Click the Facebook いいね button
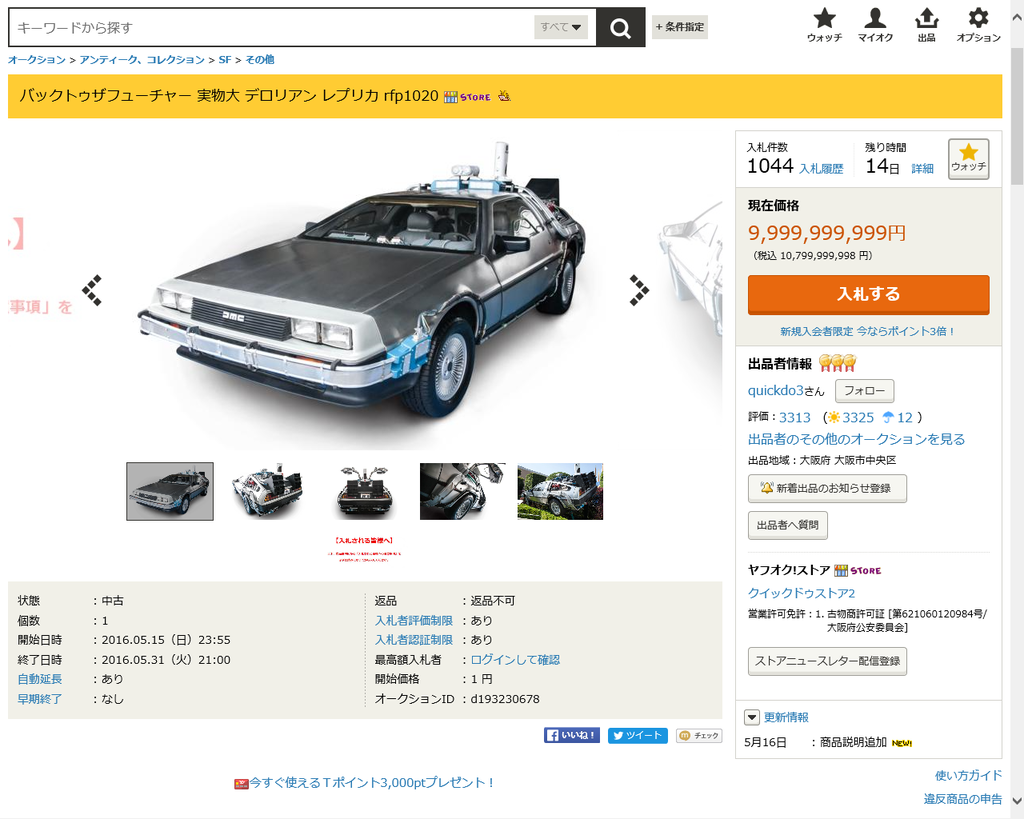Viewport: 1024px width, 819px height. point(571,735)
